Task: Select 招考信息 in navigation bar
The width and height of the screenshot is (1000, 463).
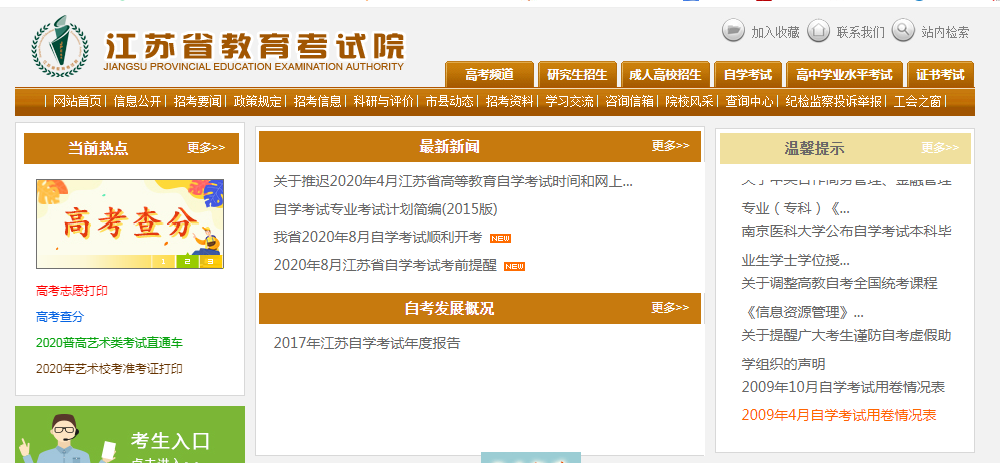Action: coord(318,101)
